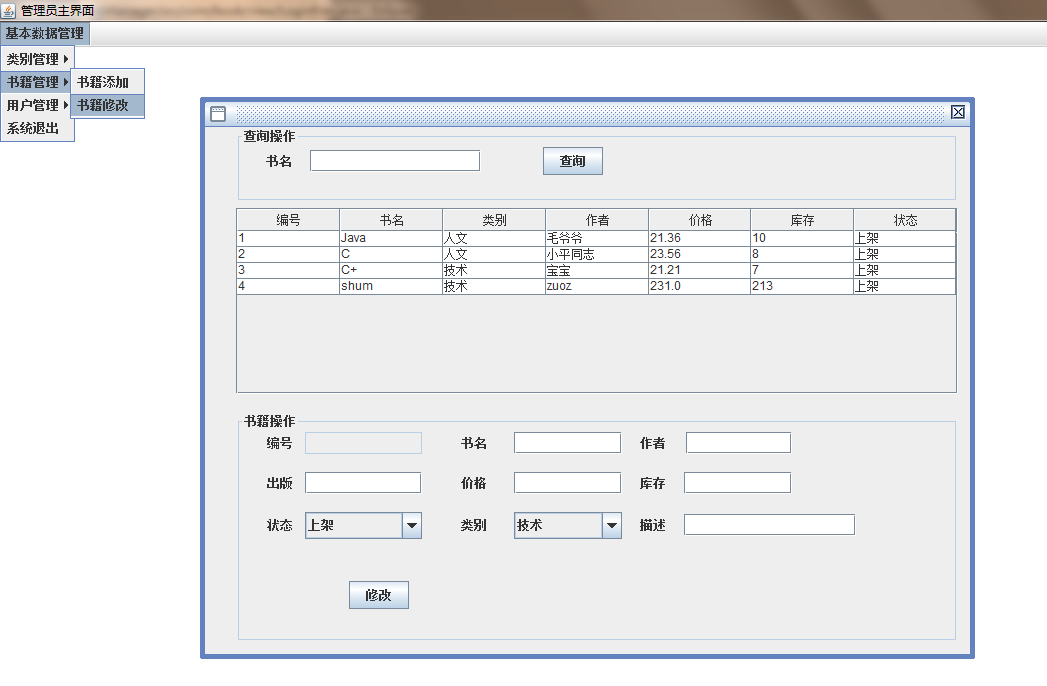Click the 价格 column header
This screenshot has height=686, width=1047.
[x=700, y=220]
